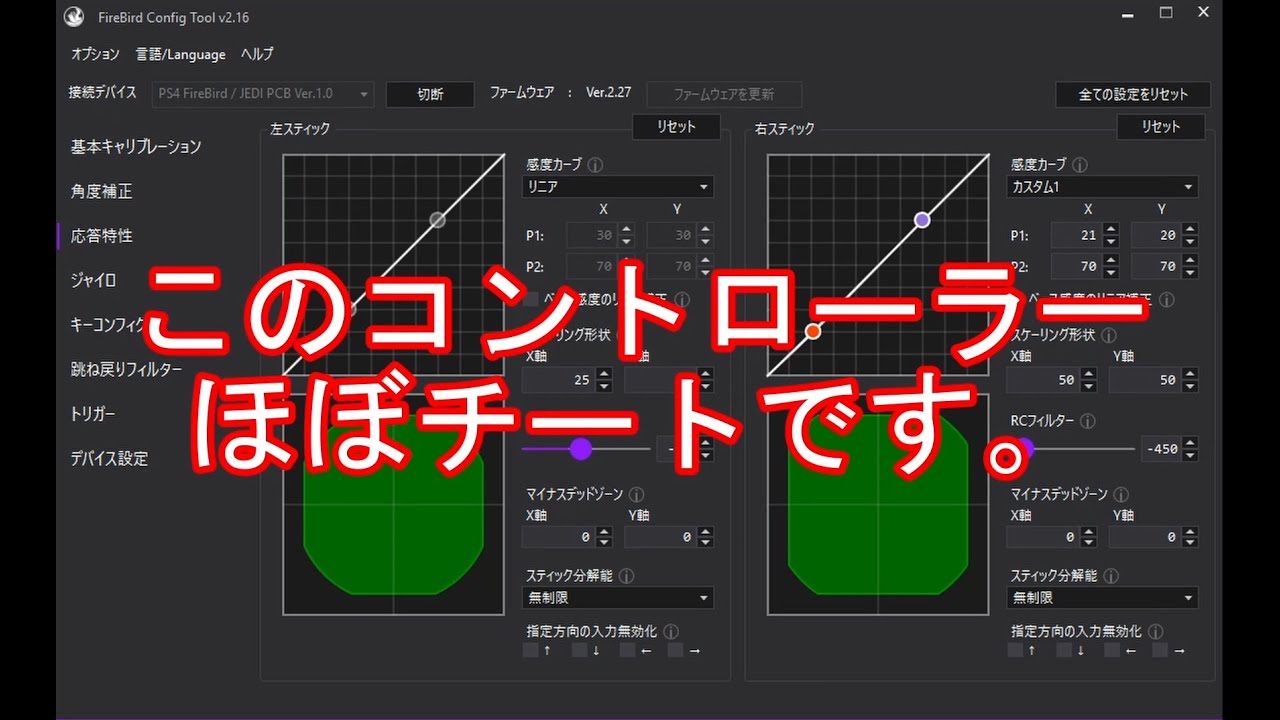This screenshot has width=1280, height=720.
Task: Decrease right stick P1 Y value with down arrow
Action: point(1190,242)
